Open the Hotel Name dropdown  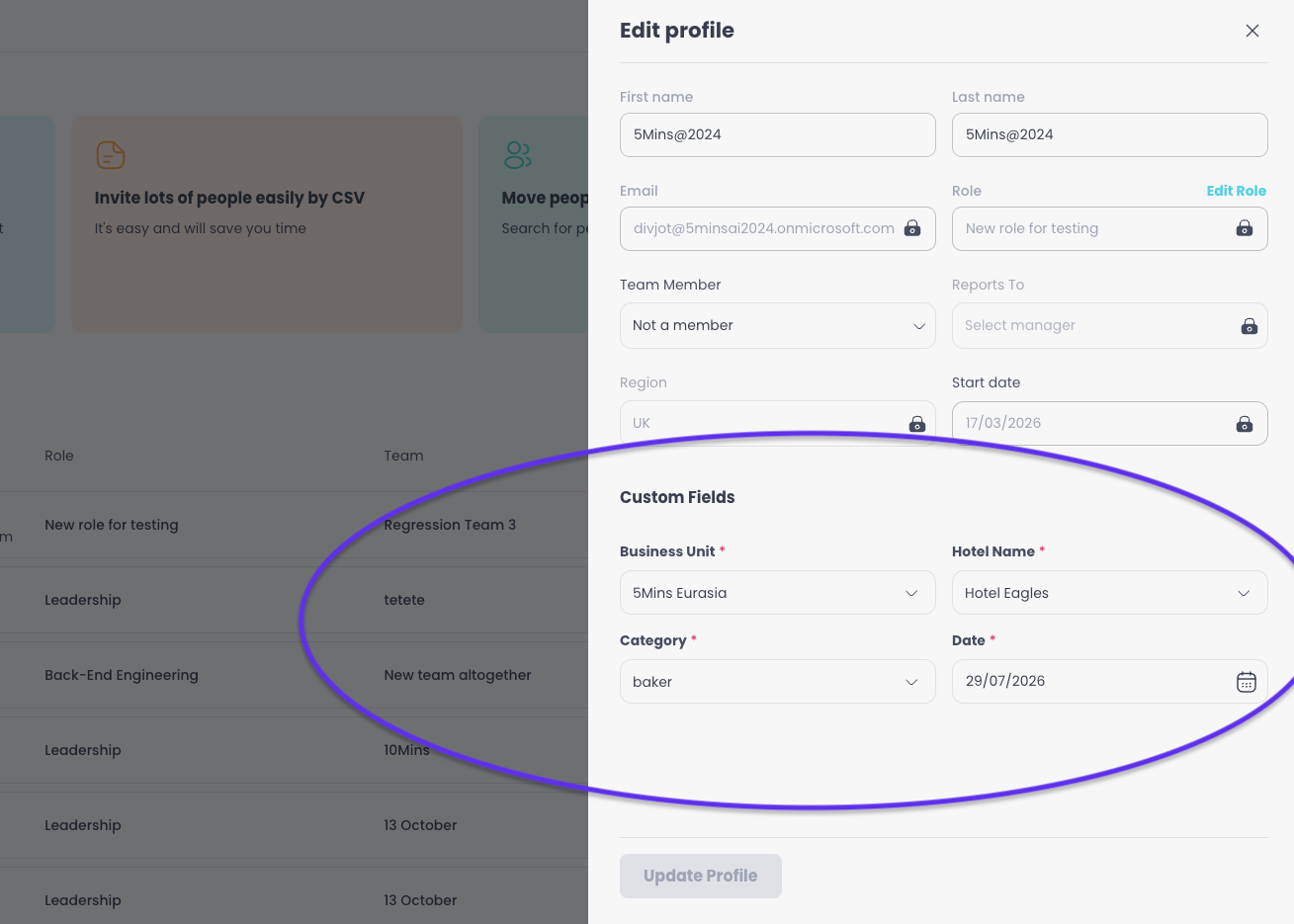1110,593
